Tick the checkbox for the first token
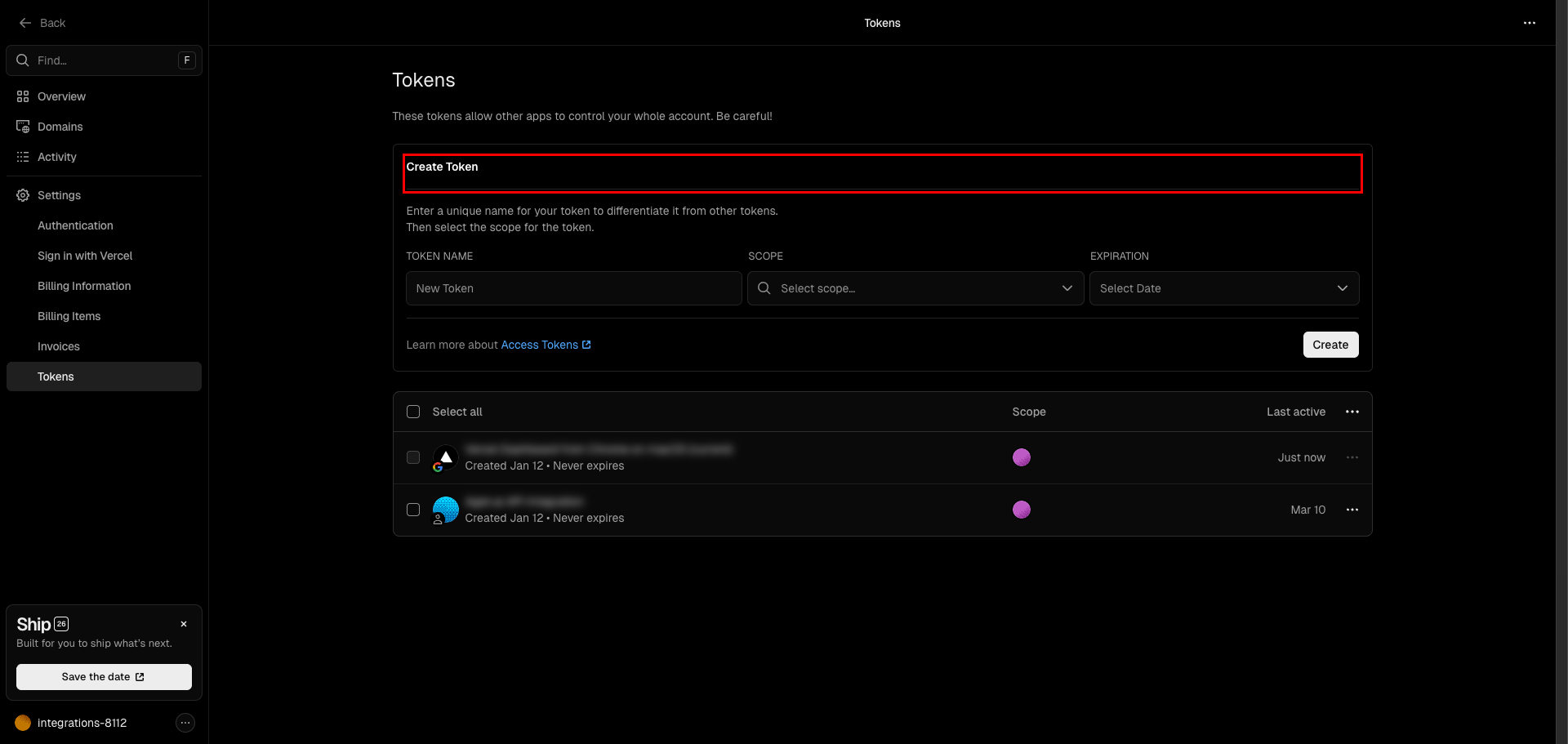The image size is (1568, 744). point(413,457)
